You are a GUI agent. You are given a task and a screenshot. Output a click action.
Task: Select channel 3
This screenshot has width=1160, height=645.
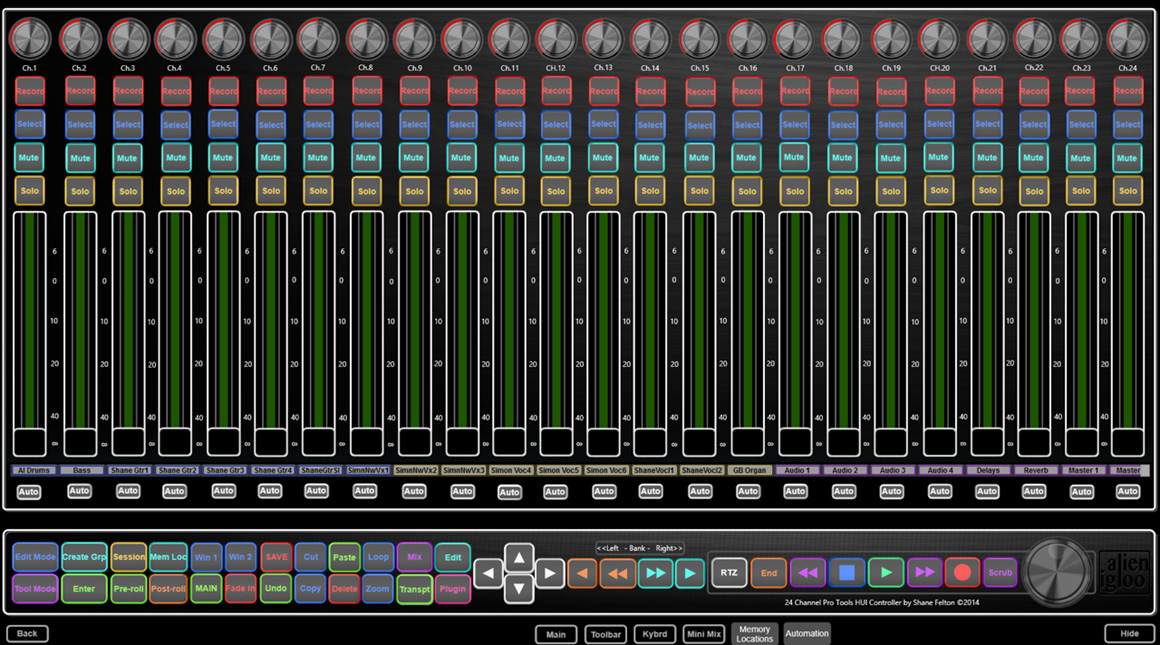coord(128,125)
